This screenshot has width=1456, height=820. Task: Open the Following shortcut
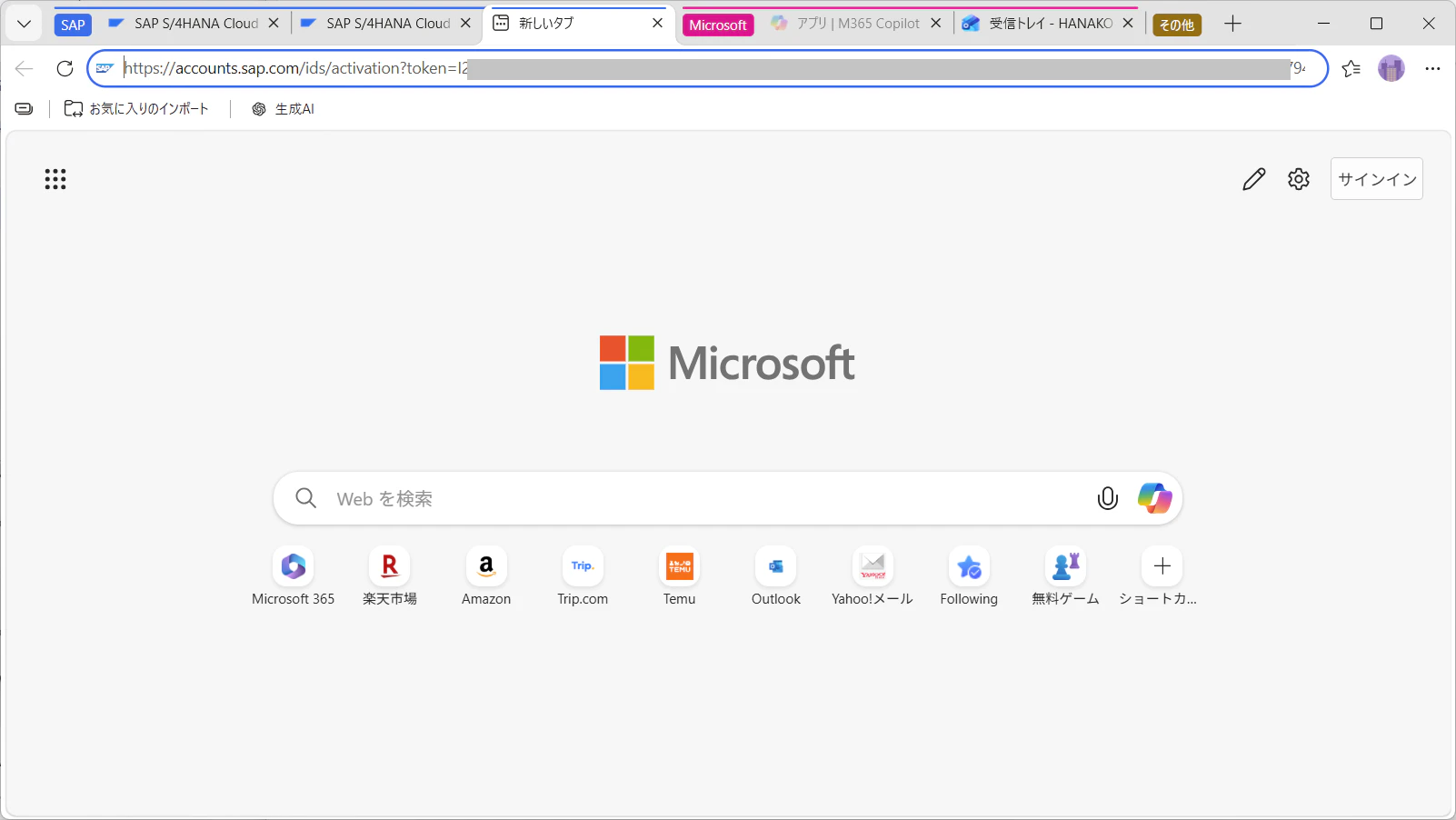click(969, 577)
